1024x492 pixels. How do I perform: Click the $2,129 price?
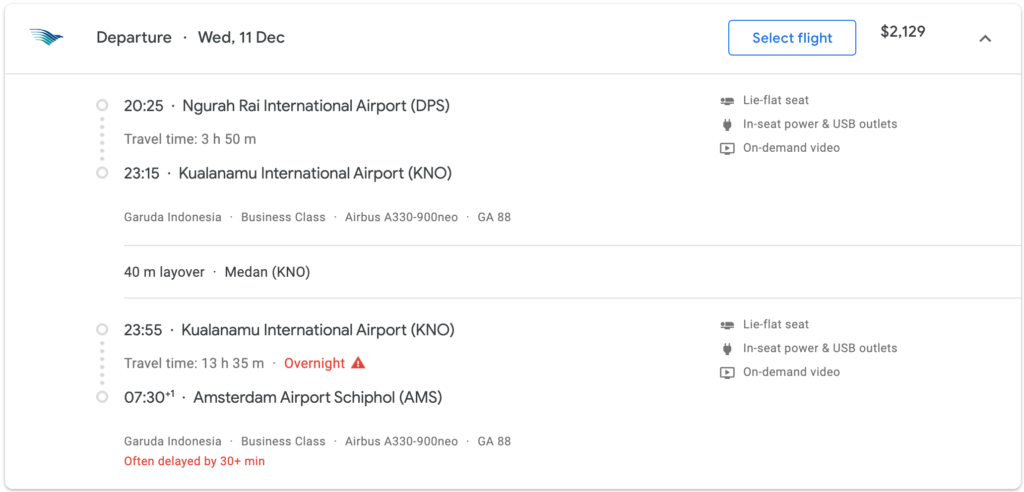pyautogui.click(x=903, y=31)
